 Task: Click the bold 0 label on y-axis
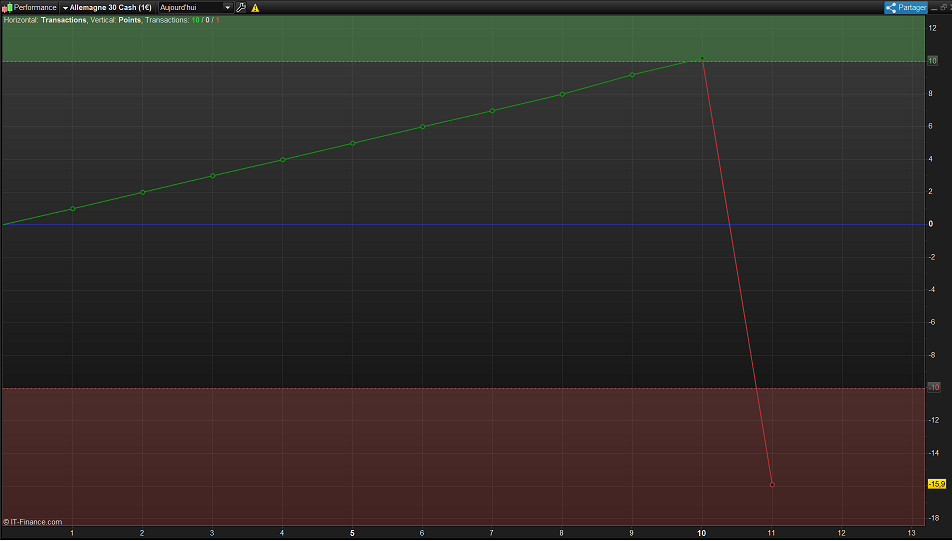(931, 224)
